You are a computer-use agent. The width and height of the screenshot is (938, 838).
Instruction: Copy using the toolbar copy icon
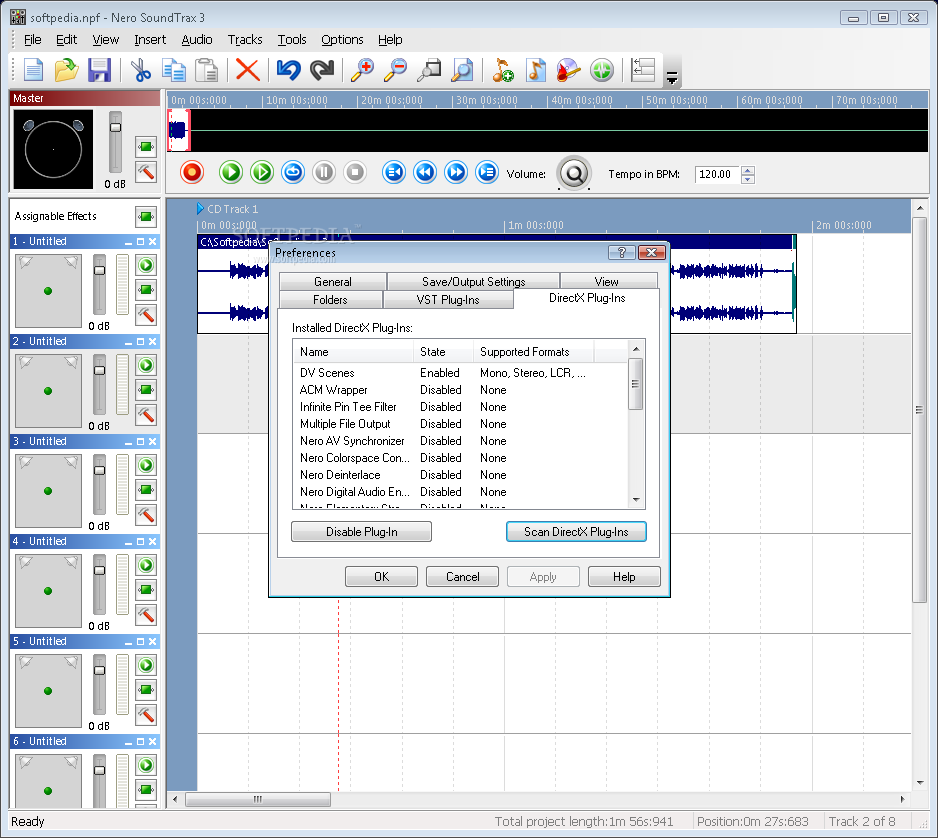pyautogui.click(x=174, y=71)
